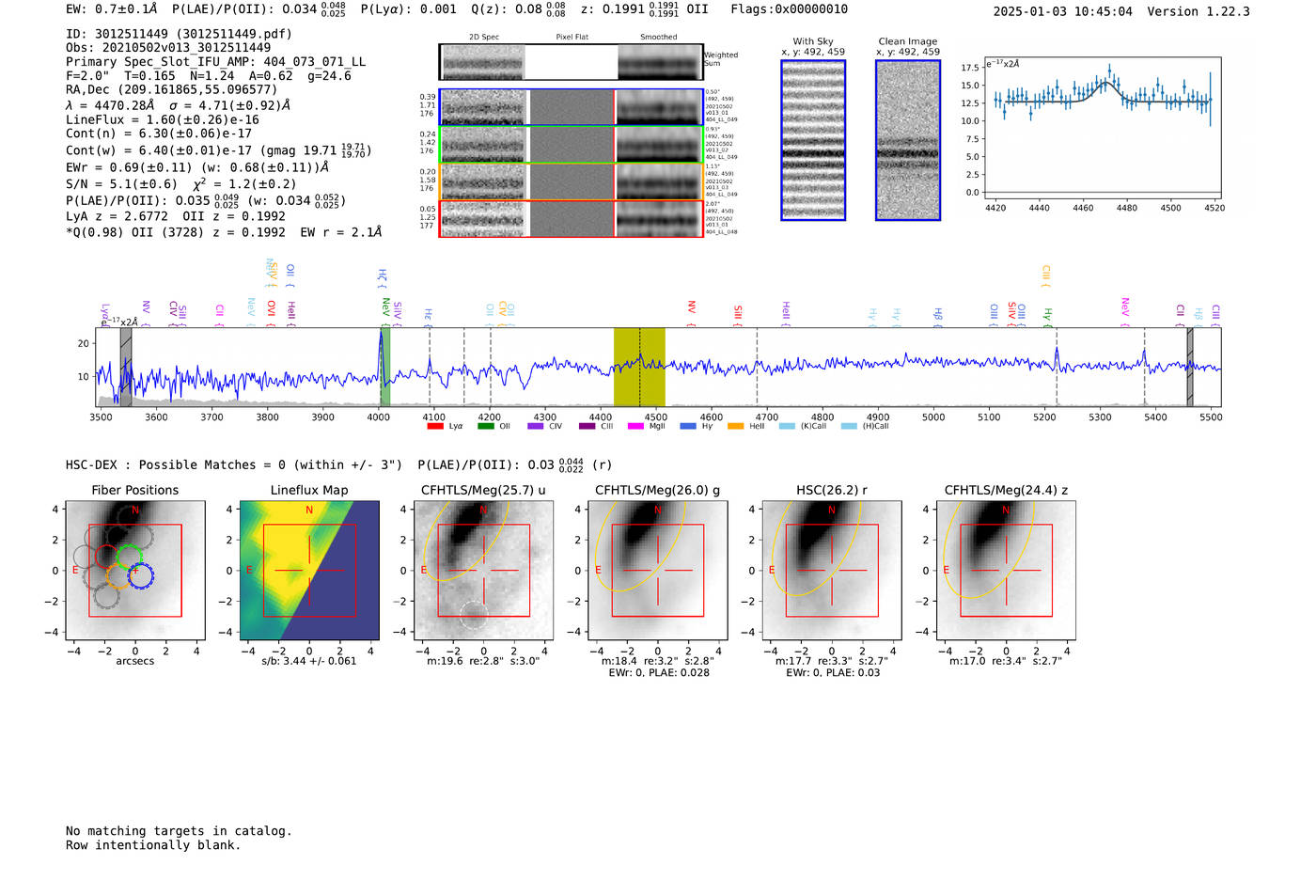Image resolution: width=1316 pixels, height=896 pixels.
Task: Click the 'S/N = 5.1(±0.6)' value
Action: coord(121,184)
